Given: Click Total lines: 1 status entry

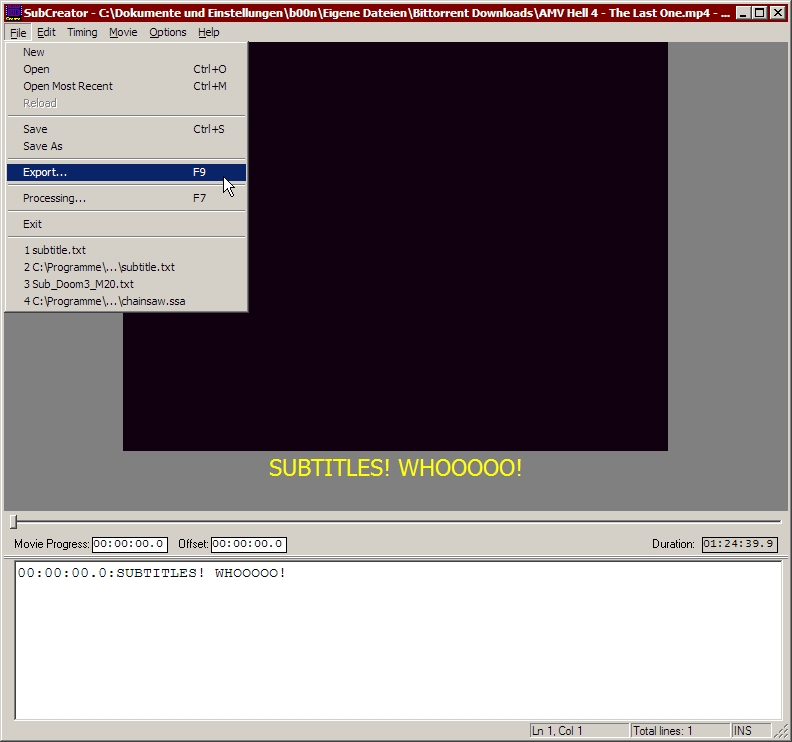Looking at the screenshot, I should click(680, 731).
